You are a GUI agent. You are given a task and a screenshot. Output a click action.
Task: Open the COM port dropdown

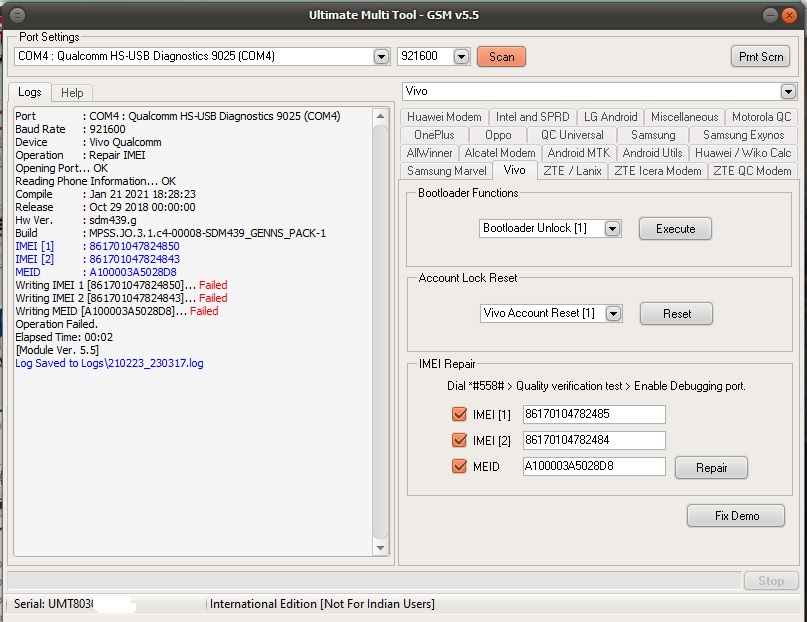[381, 56]
